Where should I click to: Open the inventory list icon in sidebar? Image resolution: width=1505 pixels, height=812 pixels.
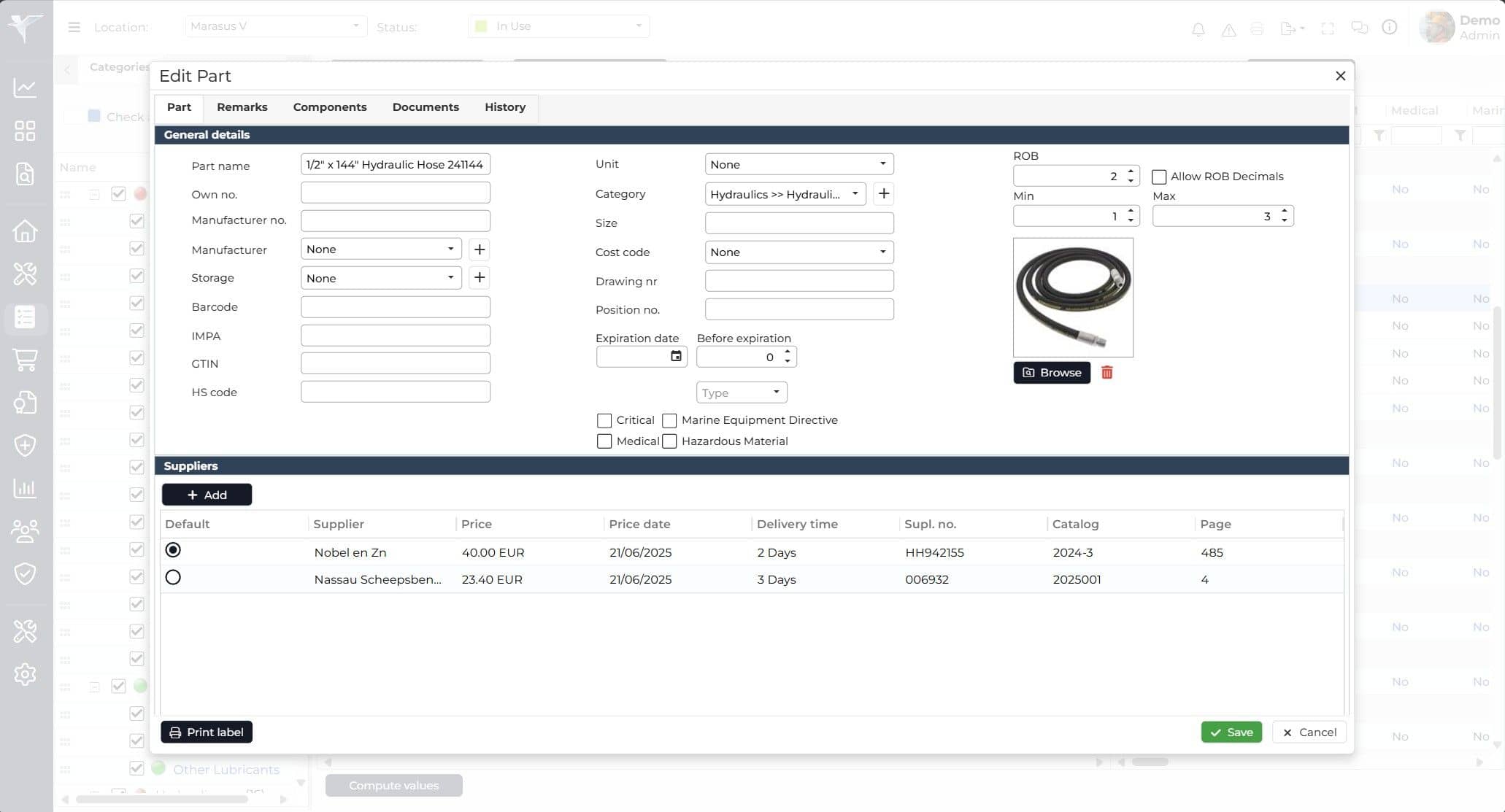[25, 317]
